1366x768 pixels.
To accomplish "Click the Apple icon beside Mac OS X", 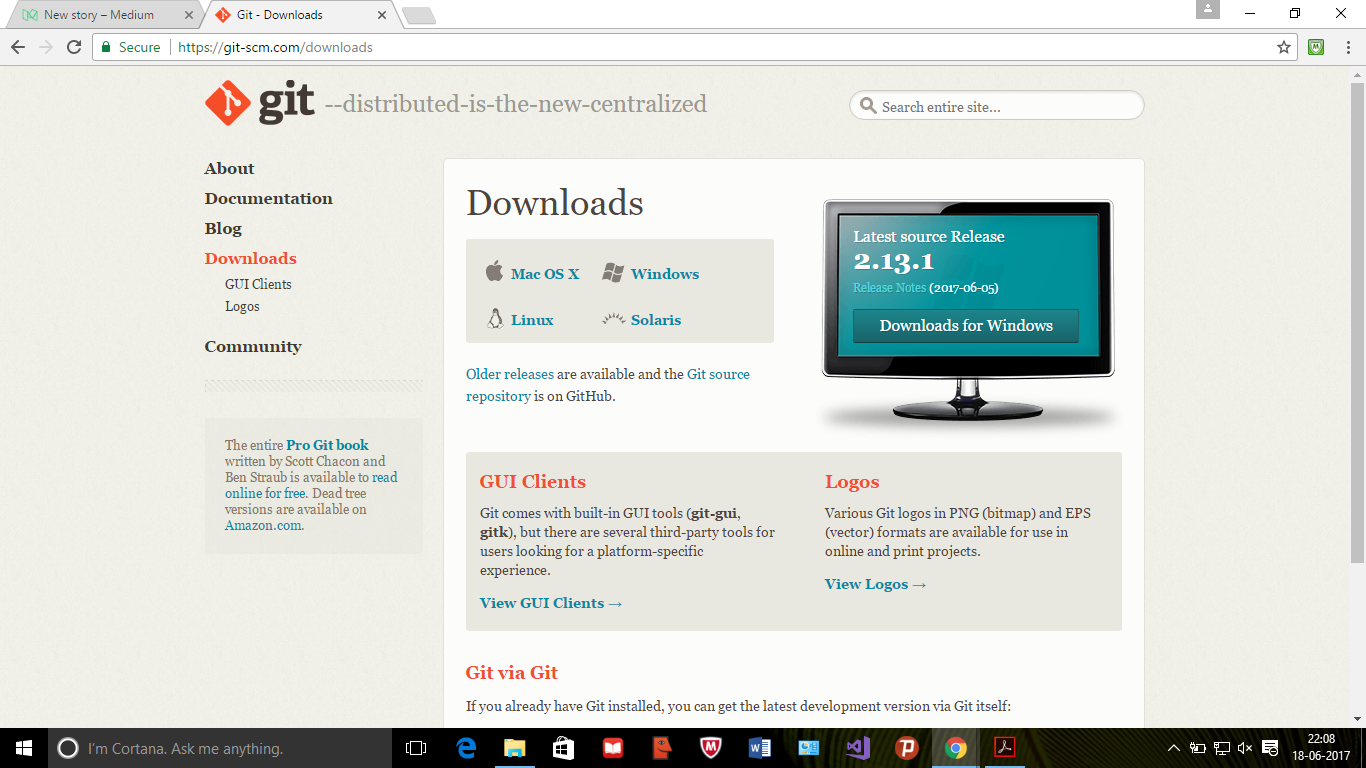I will pos(494,272).
